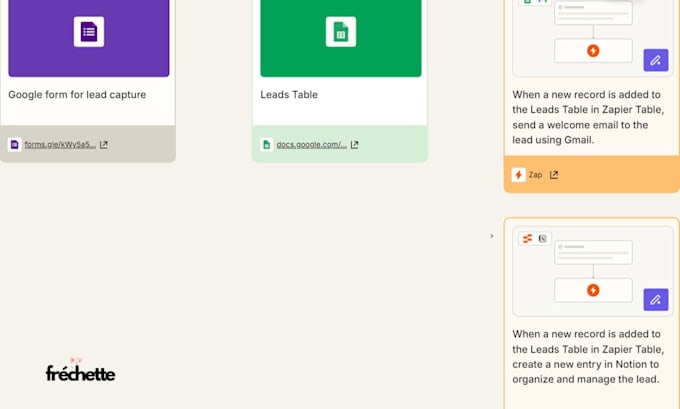Click the Notion icon on Notion Zap card
The width and height of the screenshot is (680, 409).
point(543,239)
